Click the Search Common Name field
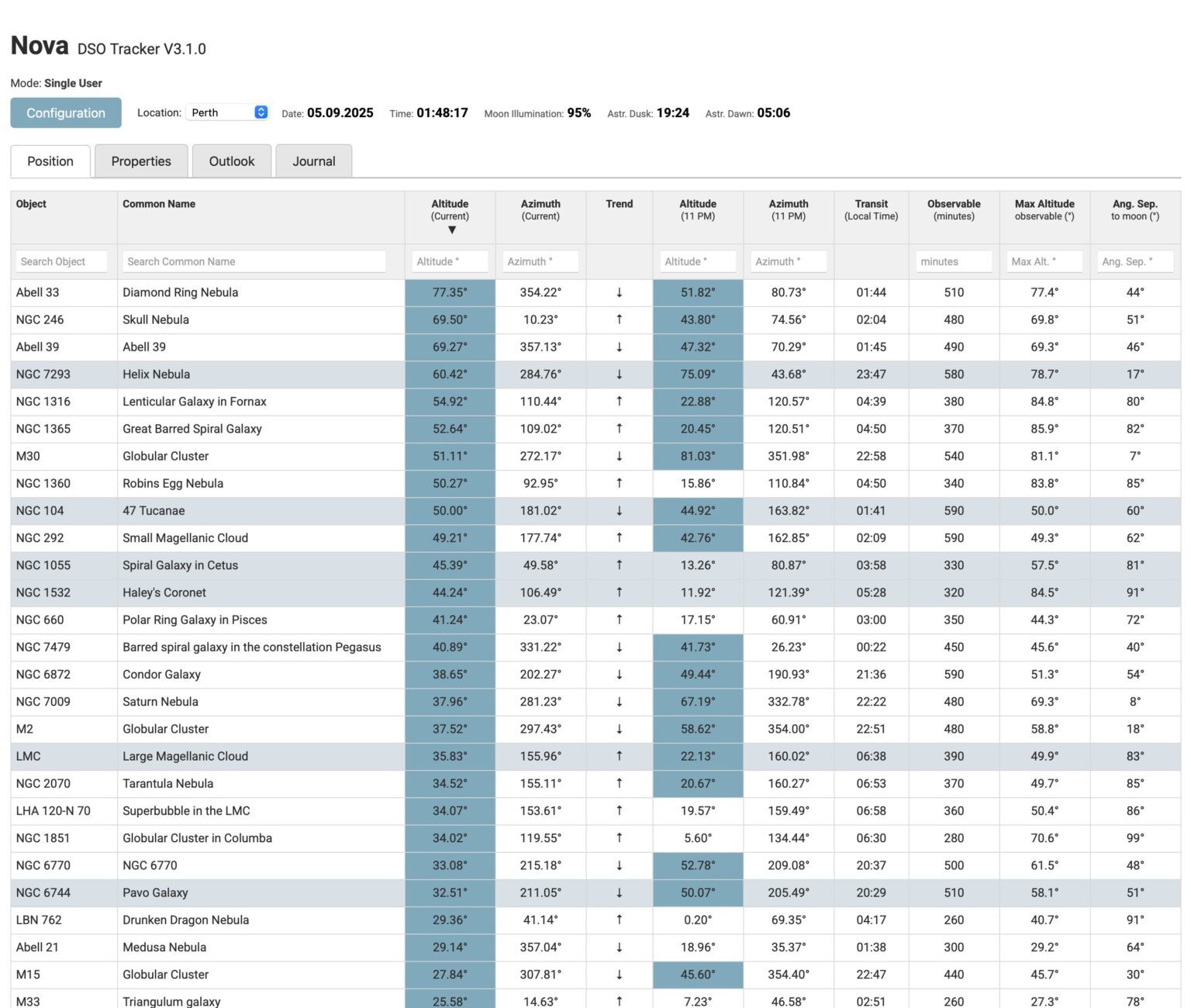Image resolution: width=1191 pixels, height=1008 pixels. pos(254,261)
